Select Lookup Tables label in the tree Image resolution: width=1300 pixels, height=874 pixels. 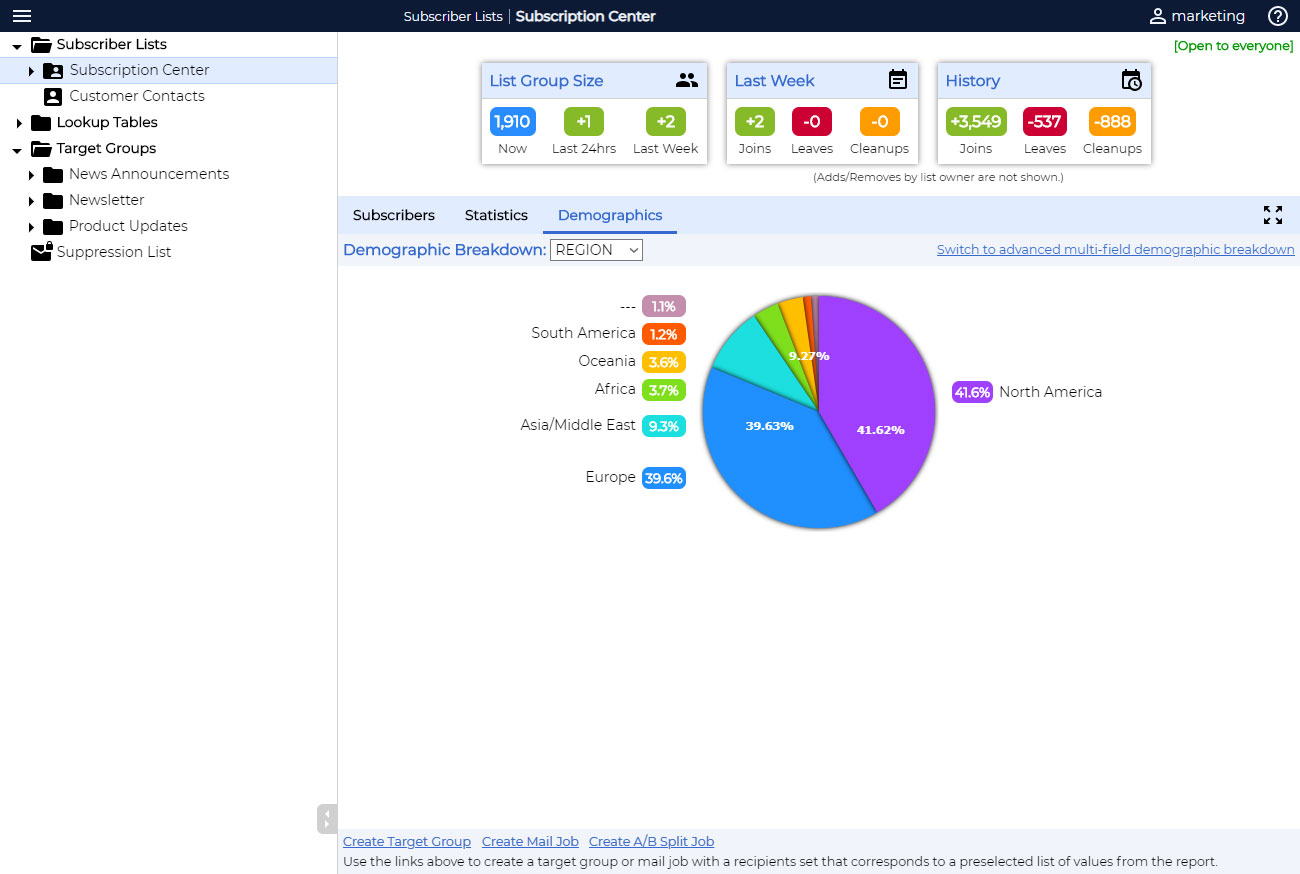107,122
